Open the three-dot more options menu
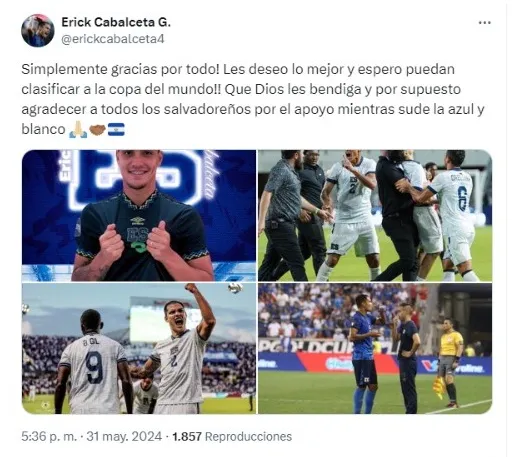518x457 pixels. tap(484, 23)
